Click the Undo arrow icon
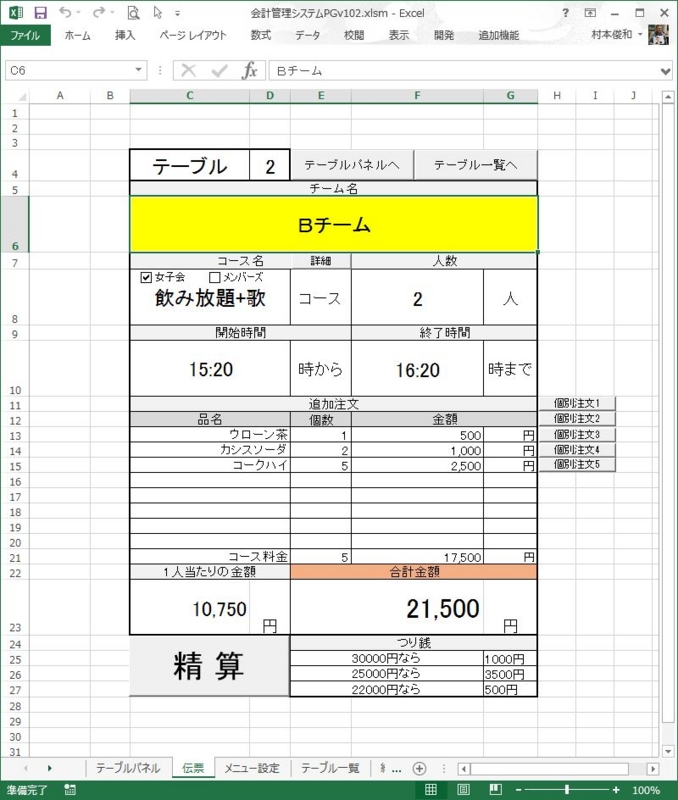 65,13
